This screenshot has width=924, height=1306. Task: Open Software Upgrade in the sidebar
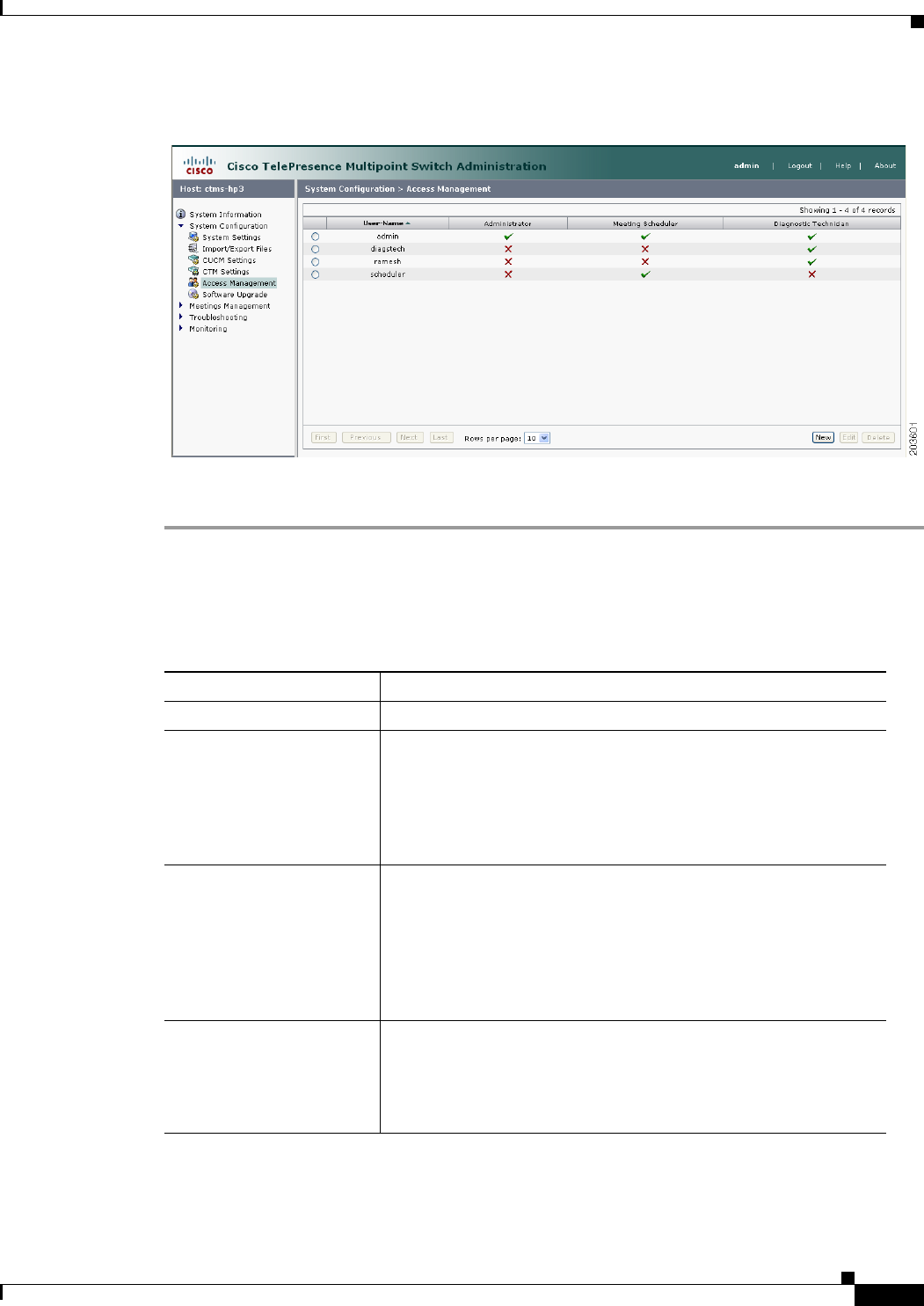pyautogui.click(x=235, y=295)
